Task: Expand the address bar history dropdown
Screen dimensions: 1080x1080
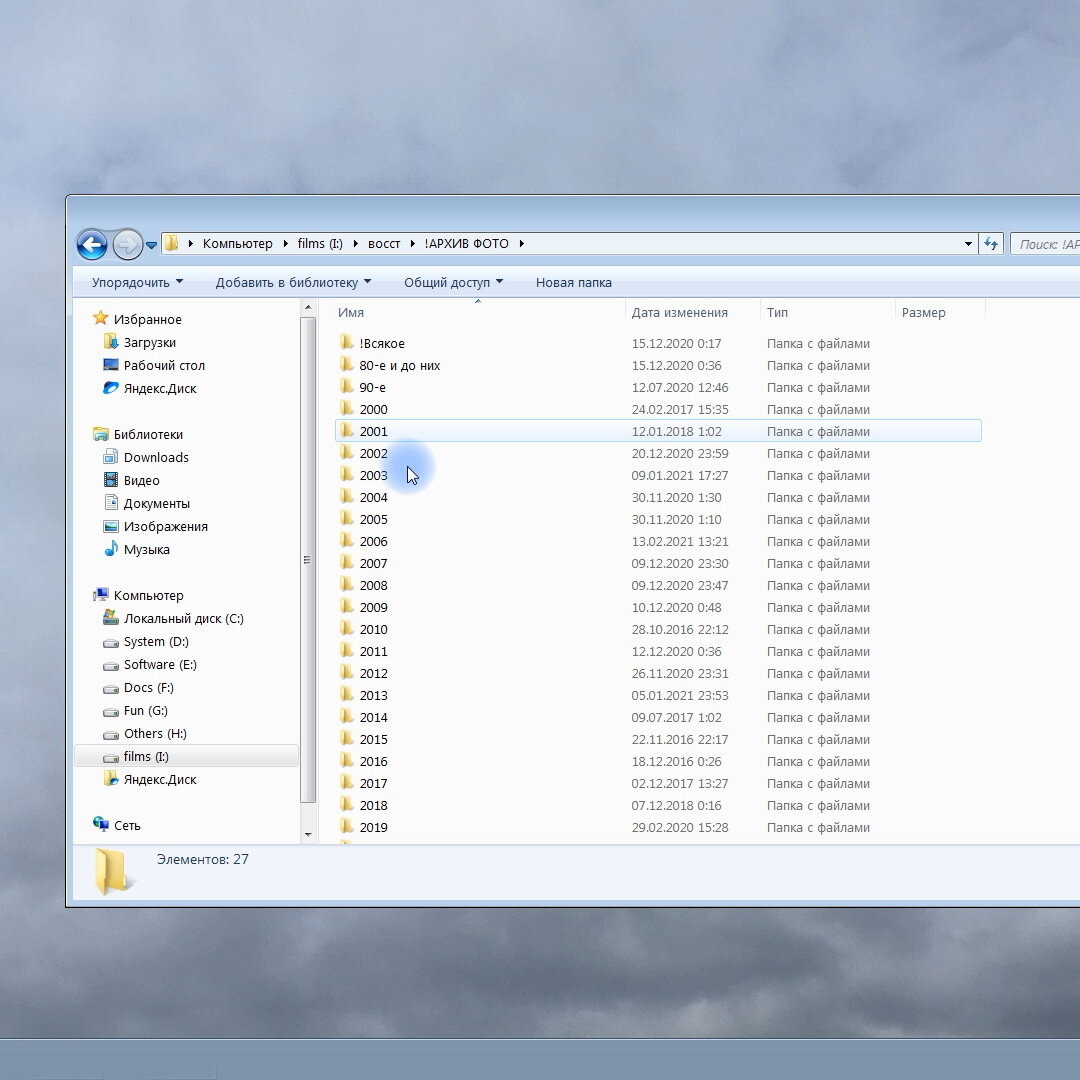Action: 968,244
